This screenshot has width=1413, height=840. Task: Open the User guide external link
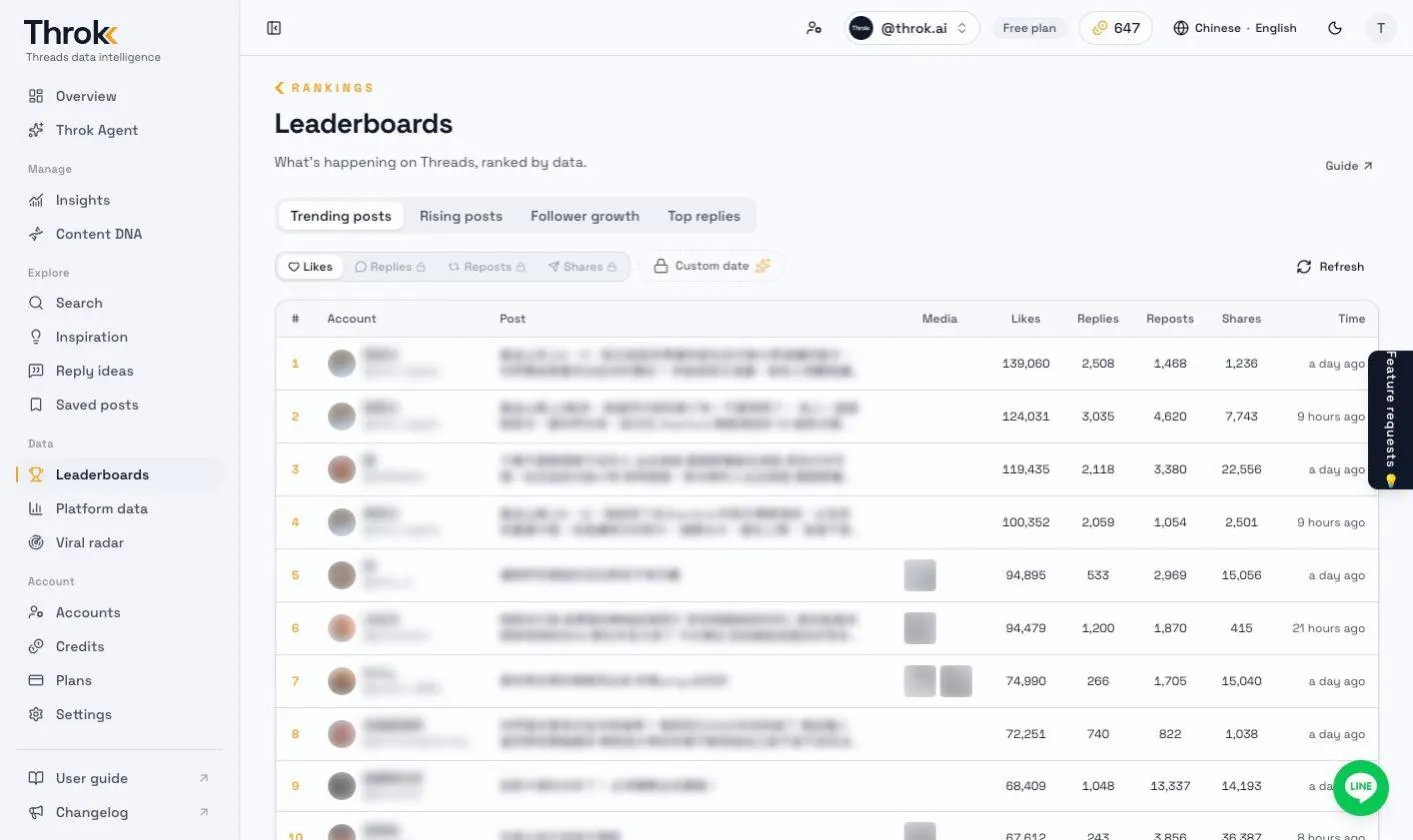point(120,778)
